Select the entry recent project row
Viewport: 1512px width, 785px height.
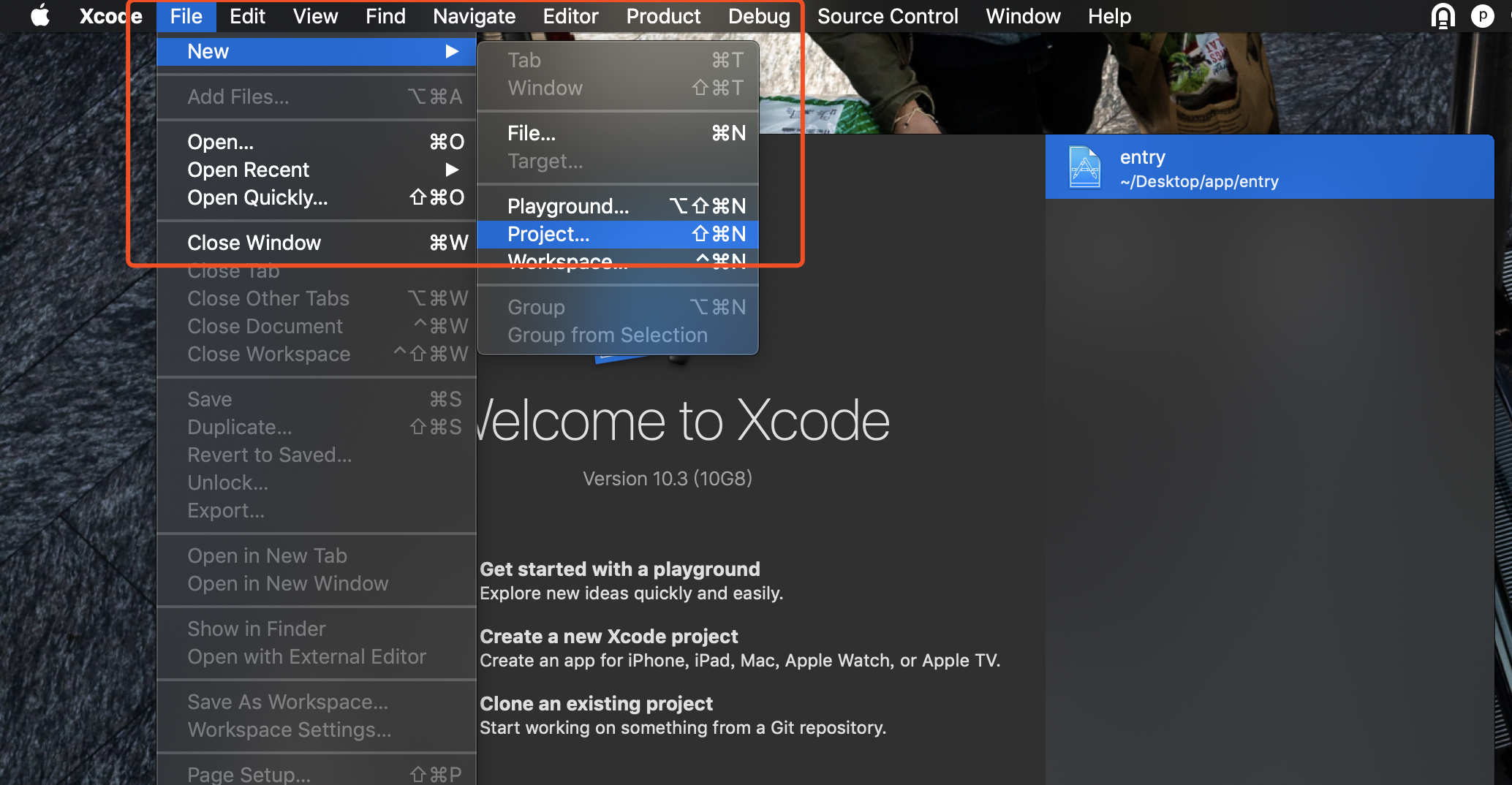(x=1269, y=167)
